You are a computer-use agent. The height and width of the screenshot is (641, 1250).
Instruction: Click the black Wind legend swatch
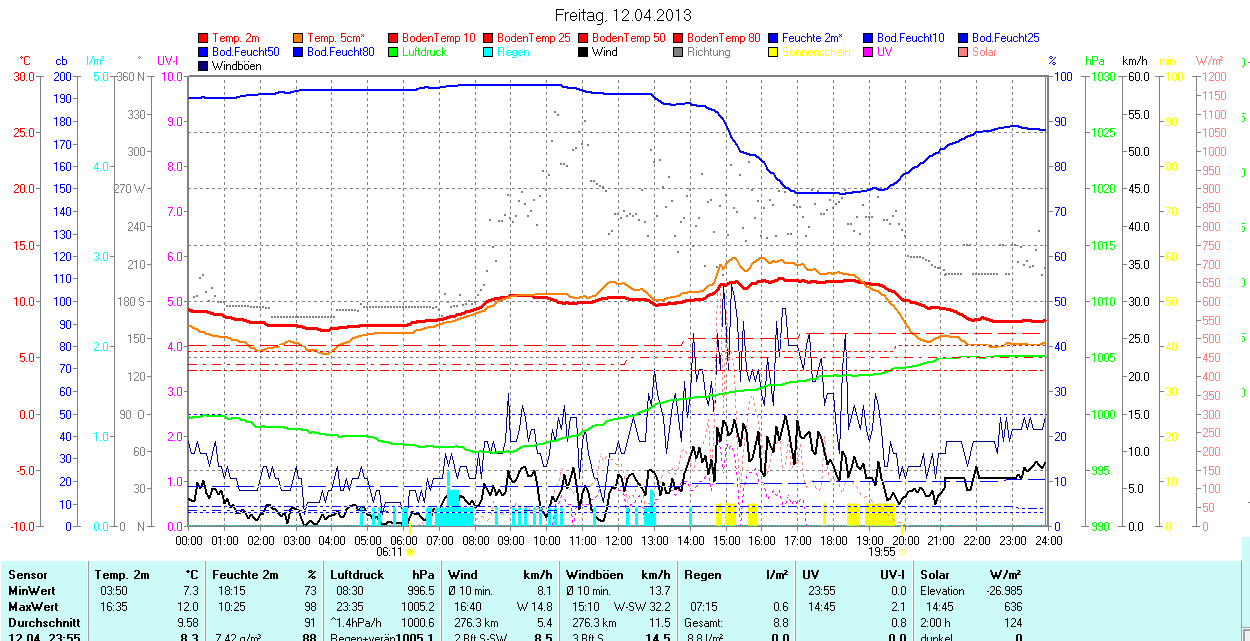point(583,52)
